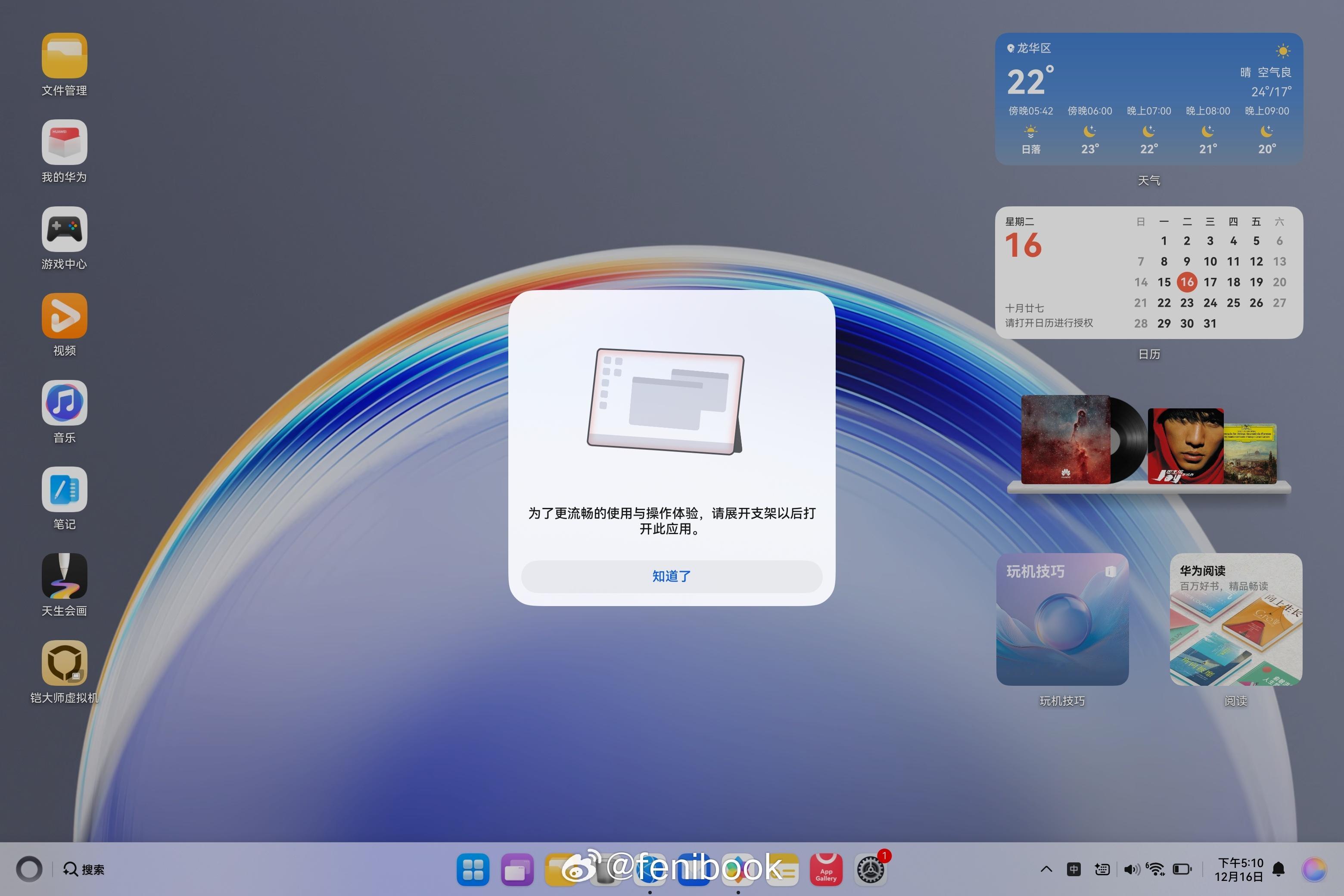Open the 华为阅读 reading widget
The height and width of the screenshot is (896, 1344).
click(x=1235, y=619)
